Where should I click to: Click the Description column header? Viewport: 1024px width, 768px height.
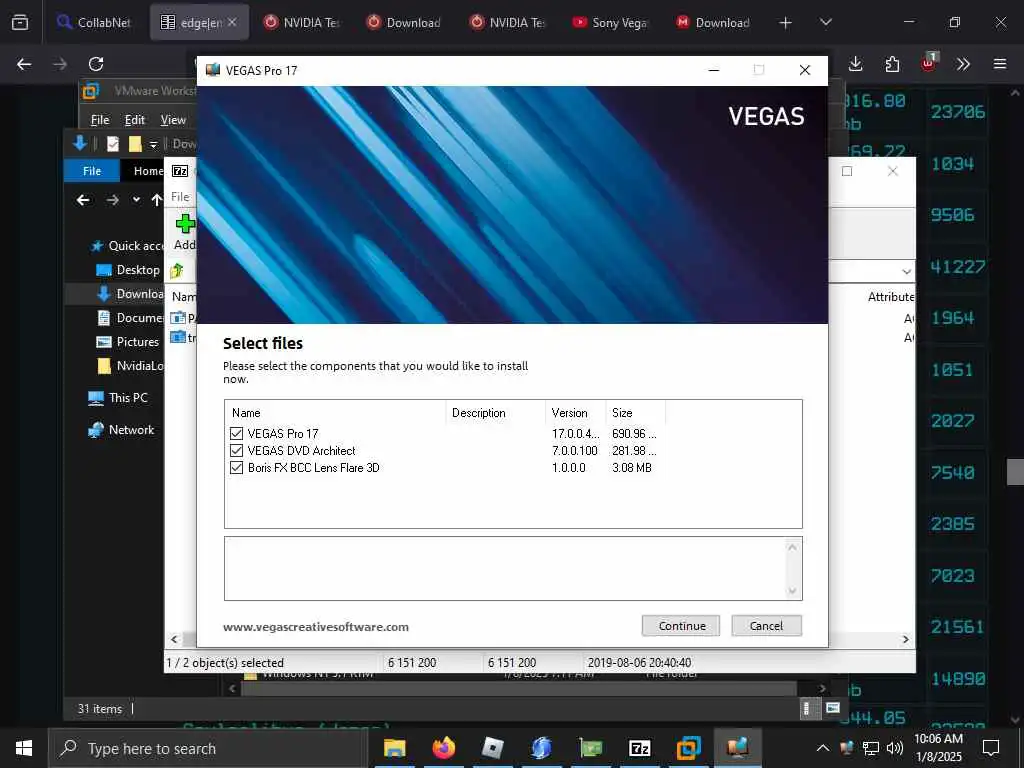[x=496, y=413]
